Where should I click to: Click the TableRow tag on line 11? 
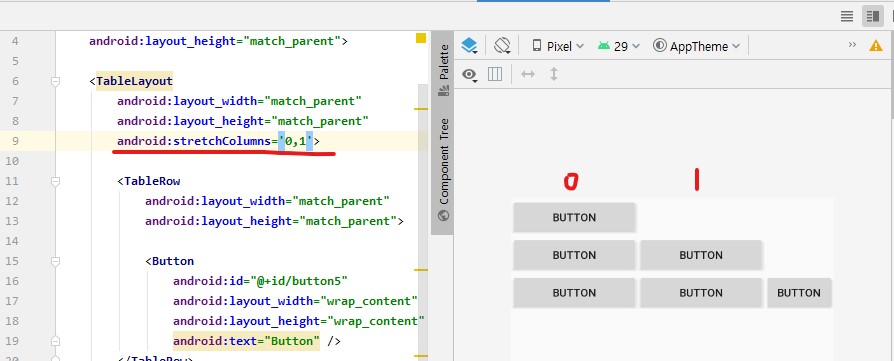click(x=152, y=181)
